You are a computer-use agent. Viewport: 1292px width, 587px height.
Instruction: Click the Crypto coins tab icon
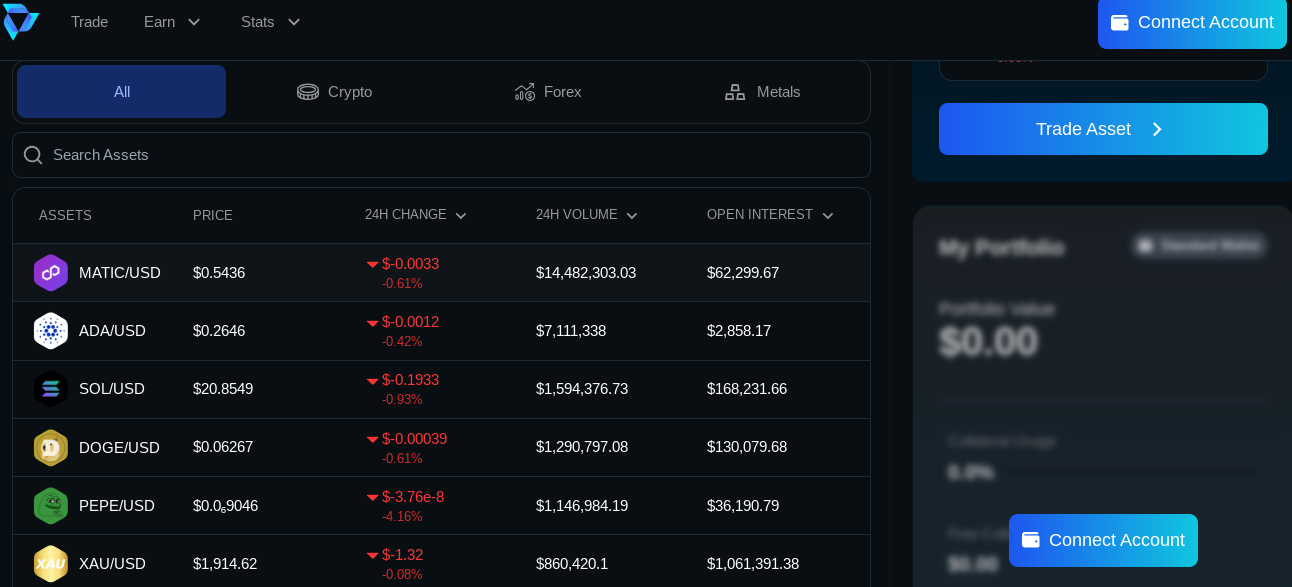[308, 92]
